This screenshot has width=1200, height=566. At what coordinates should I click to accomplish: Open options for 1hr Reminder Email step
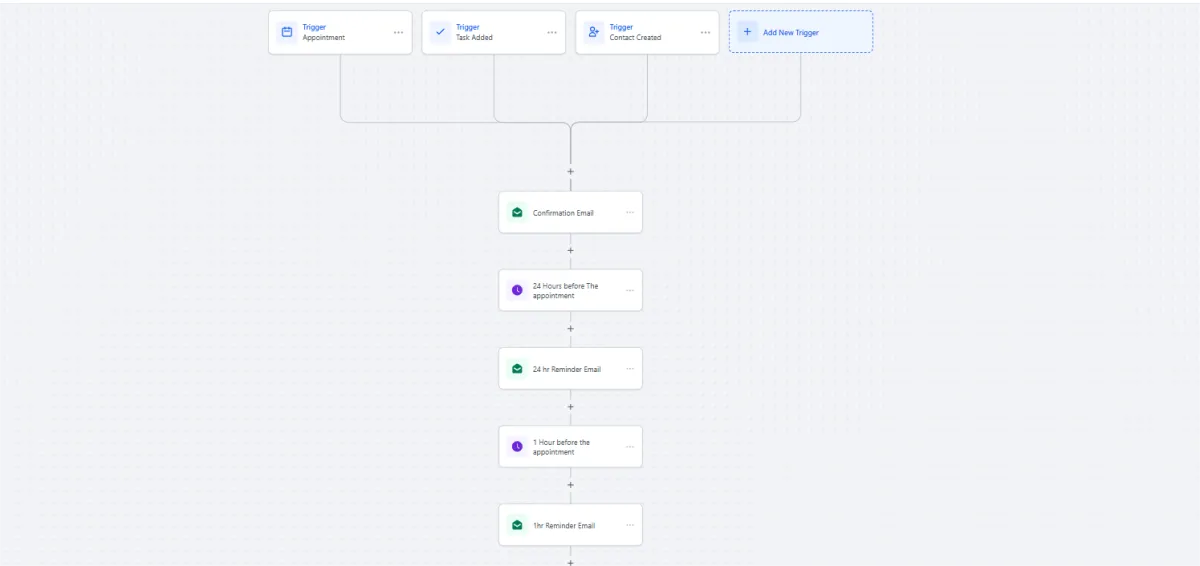pyautogui.click(x=630, y=525)
